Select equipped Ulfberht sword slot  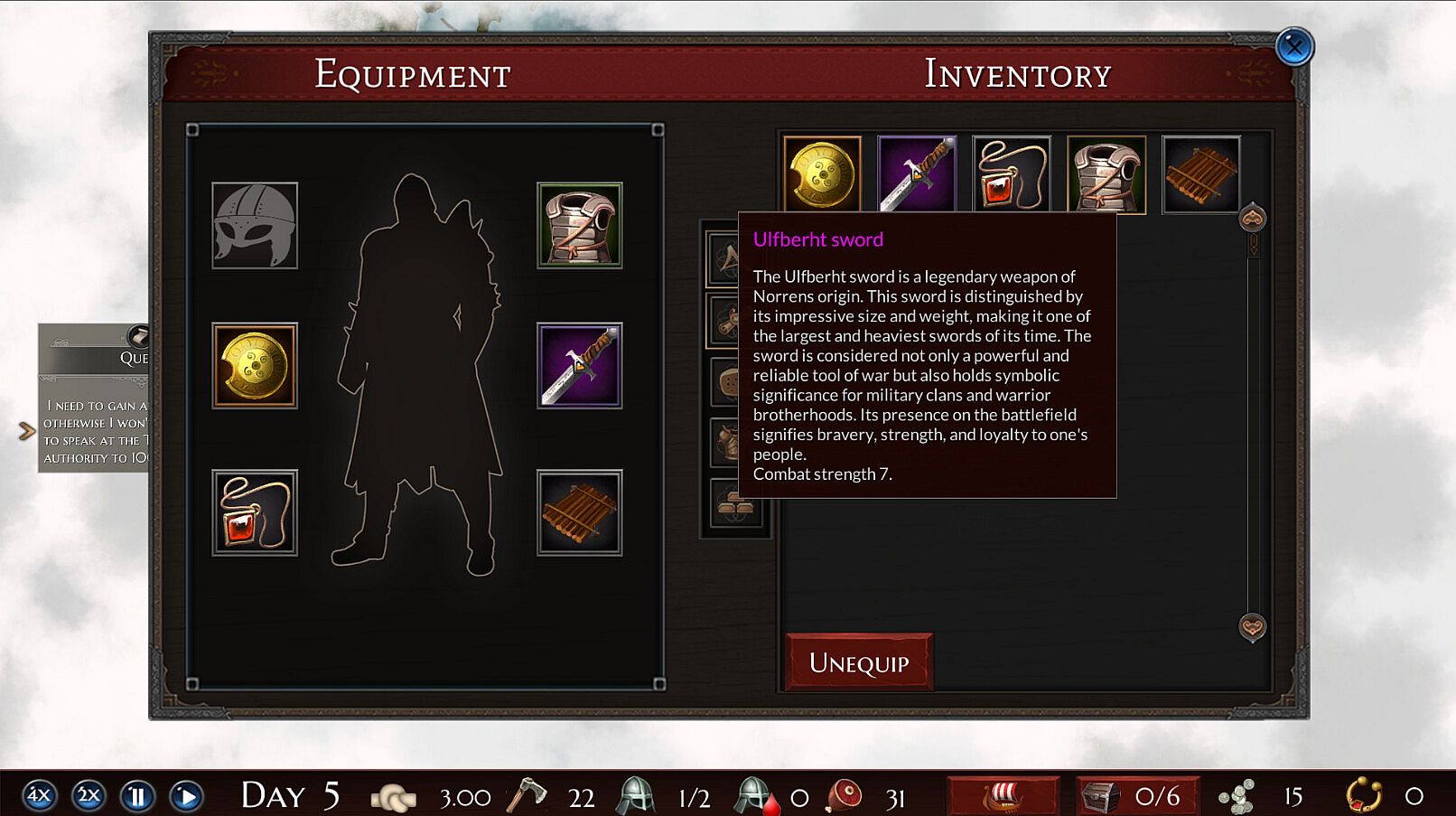579,366
